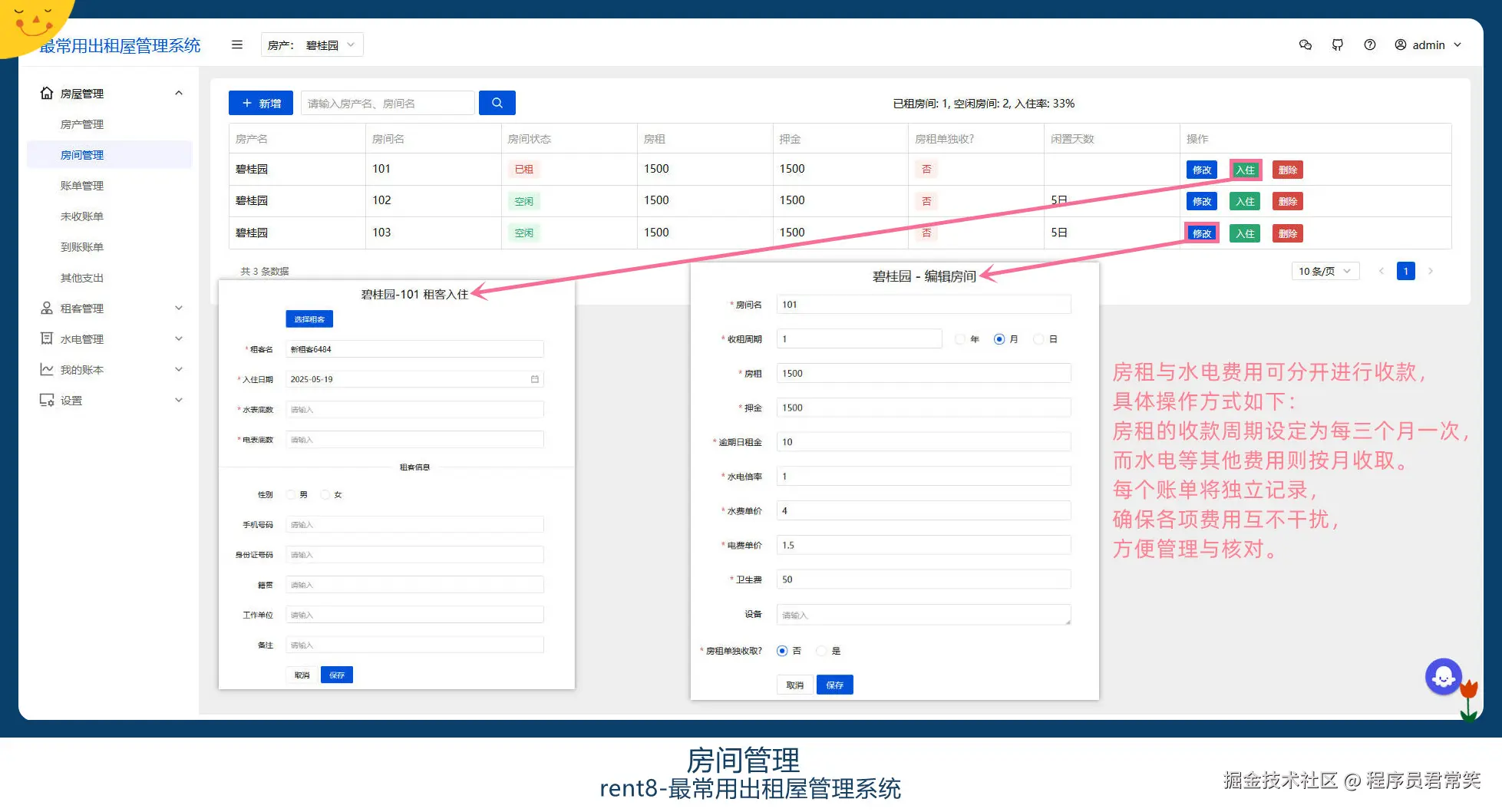Switch to 账单管理 in the sidebar

click(83, 185)
